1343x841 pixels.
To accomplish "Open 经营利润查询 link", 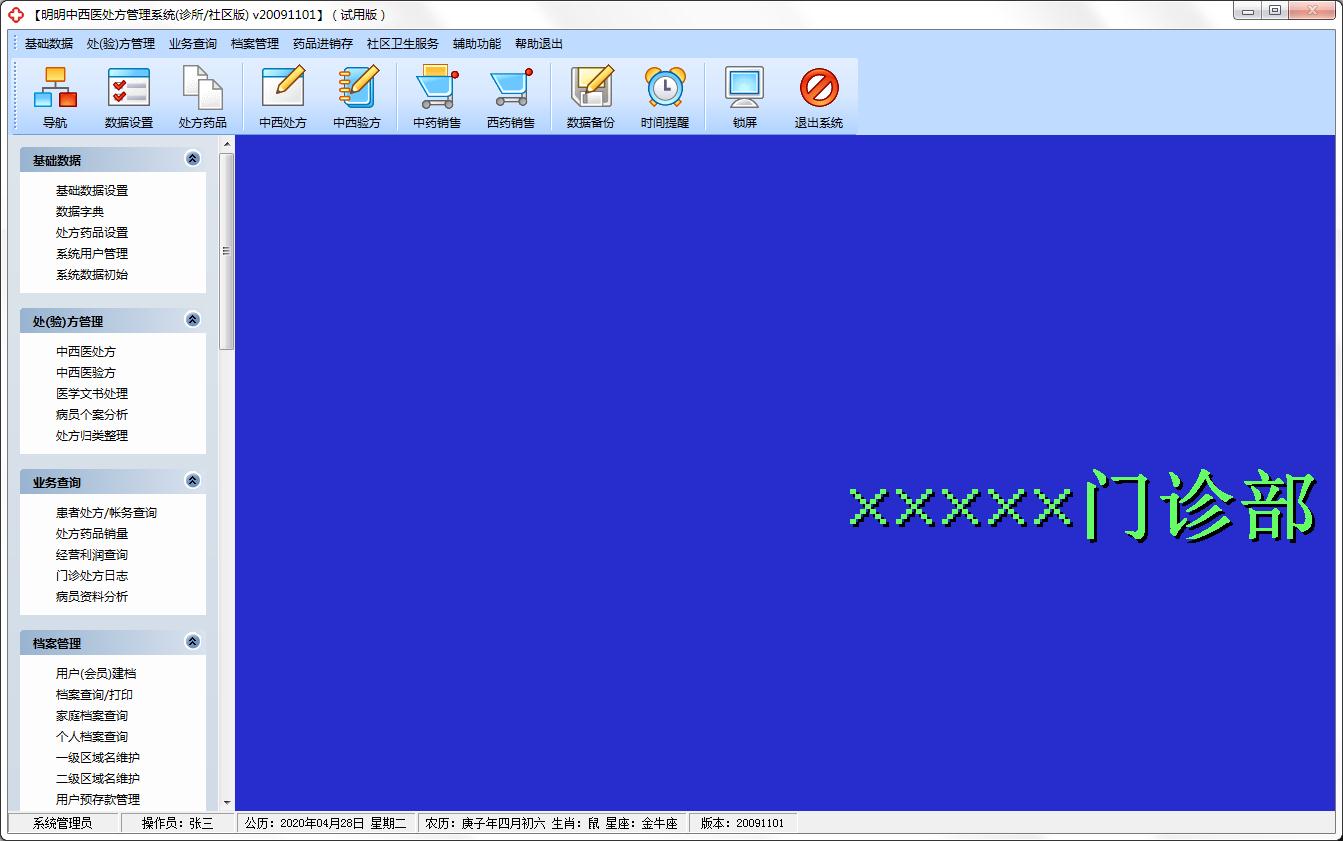I will click(x=92, y=555).
